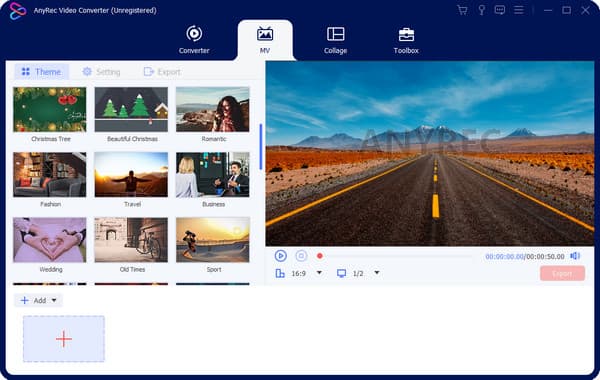Expand the Add dropdown arrow
Screen dimensions: 600x380
pos(54,300)
